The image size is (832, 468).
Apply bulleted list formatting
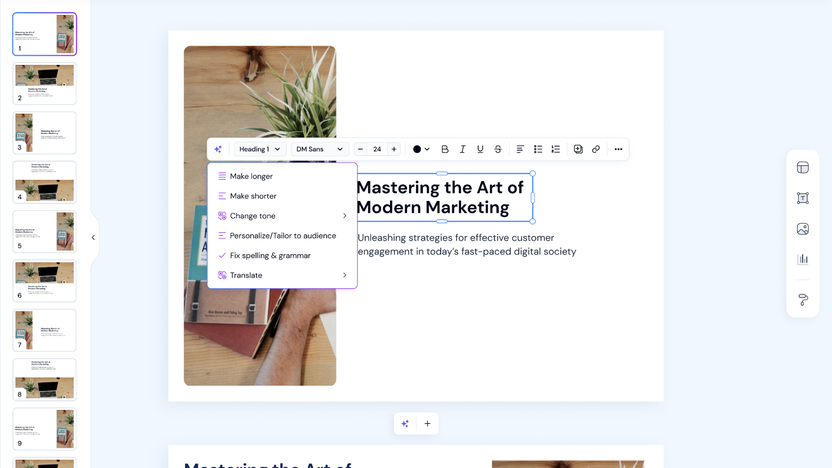[x=538, y=149]
